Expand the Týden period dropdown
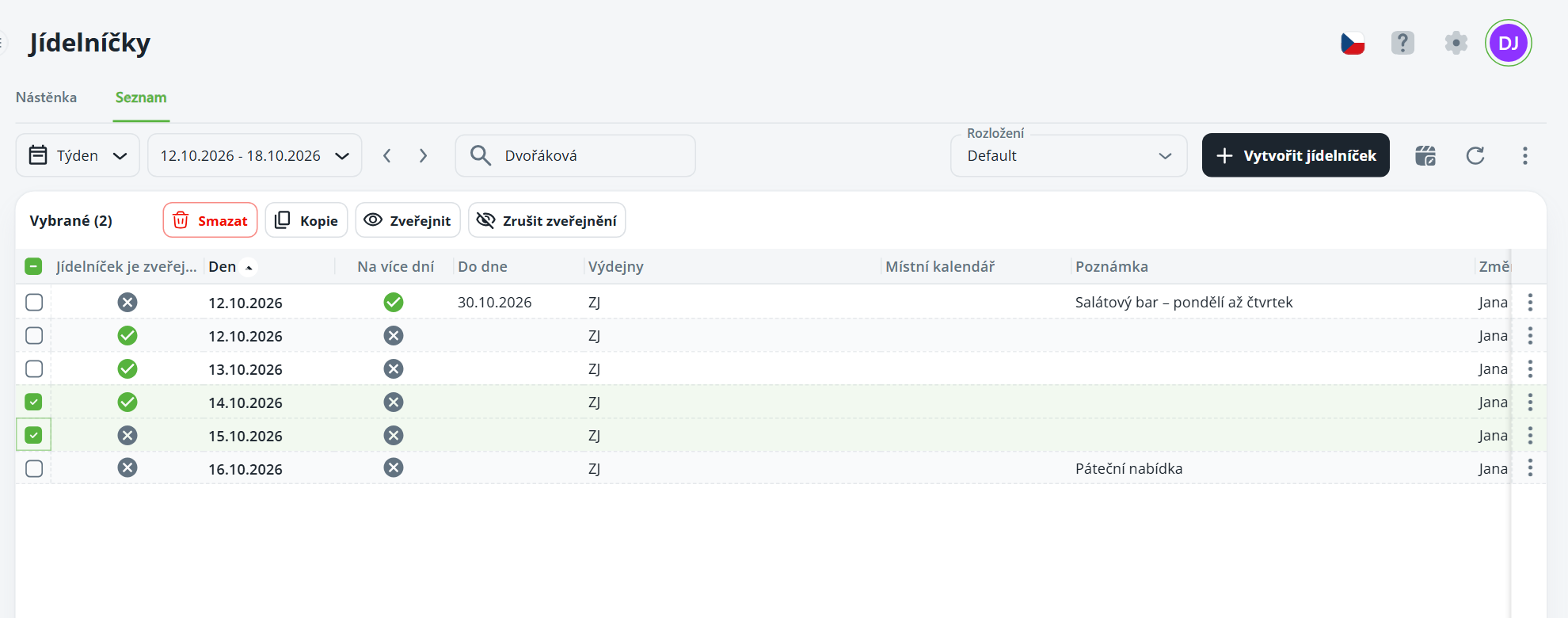Image resolution: width=1568 pixels, height=618 pixels. tap(78, 155)
